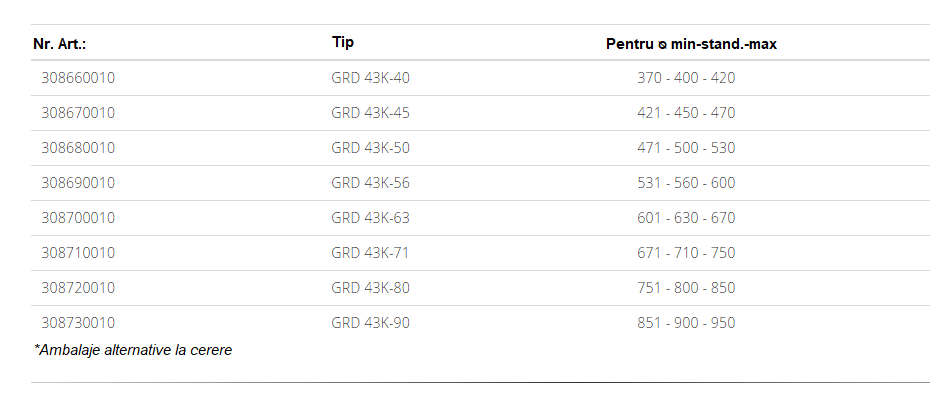Select article number 308660010
Screen dimensions: 930x400
click(78, 78)
